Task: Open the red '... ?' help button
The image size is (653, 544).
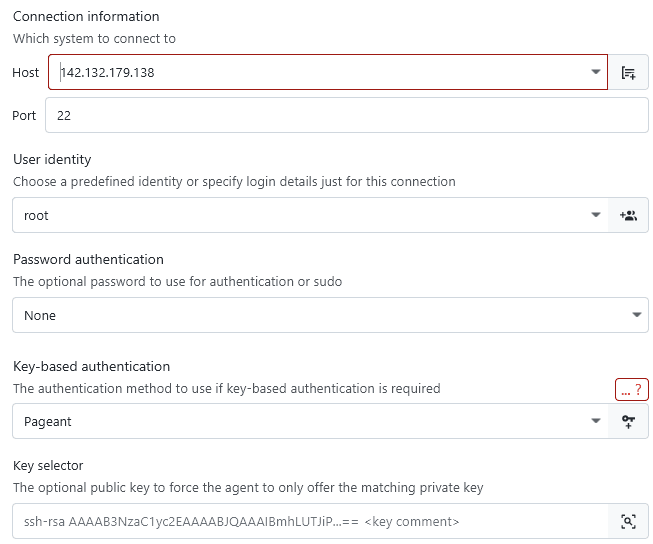Action: pos(631,389)
